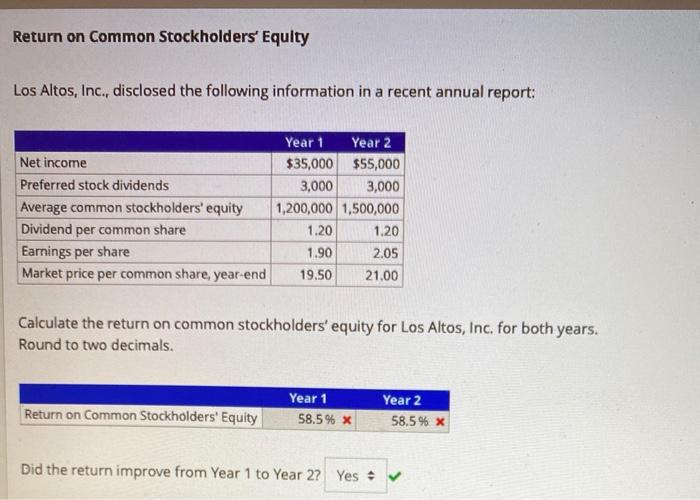
Task: Select the Earnings per share row label
Action: tap(75, 252)
